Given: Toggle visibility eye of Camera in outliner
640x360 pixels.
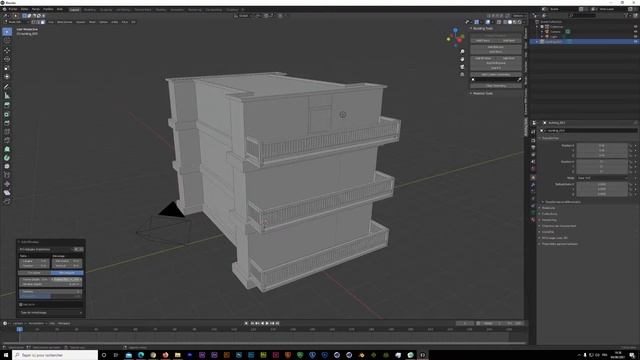Looking at the screenshot, I should click(x=635, y=31).
